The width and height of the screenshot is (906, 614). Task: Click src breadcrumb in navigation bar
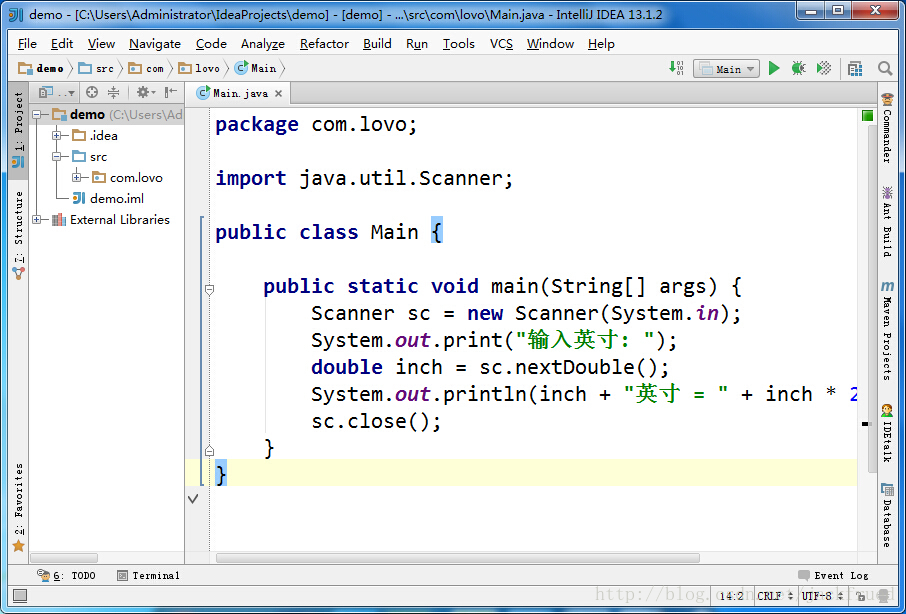[96, 69]
